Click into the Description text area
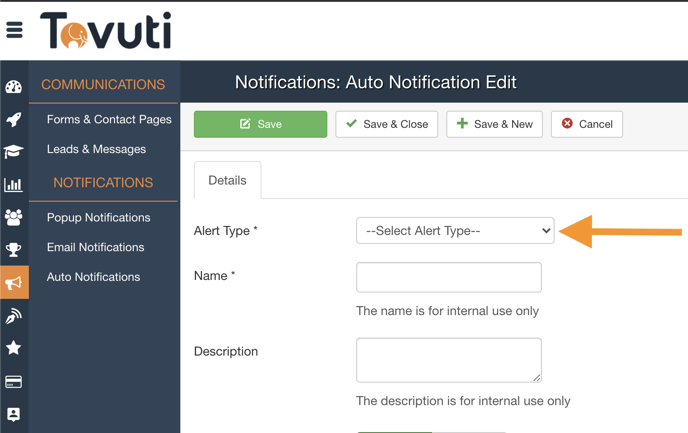 [449, 359]
